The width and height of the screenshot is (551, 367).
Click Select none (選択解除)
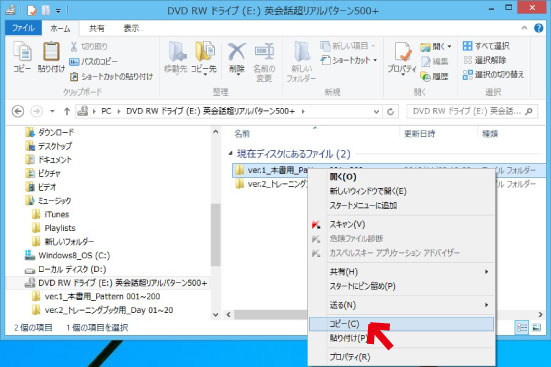485,60
